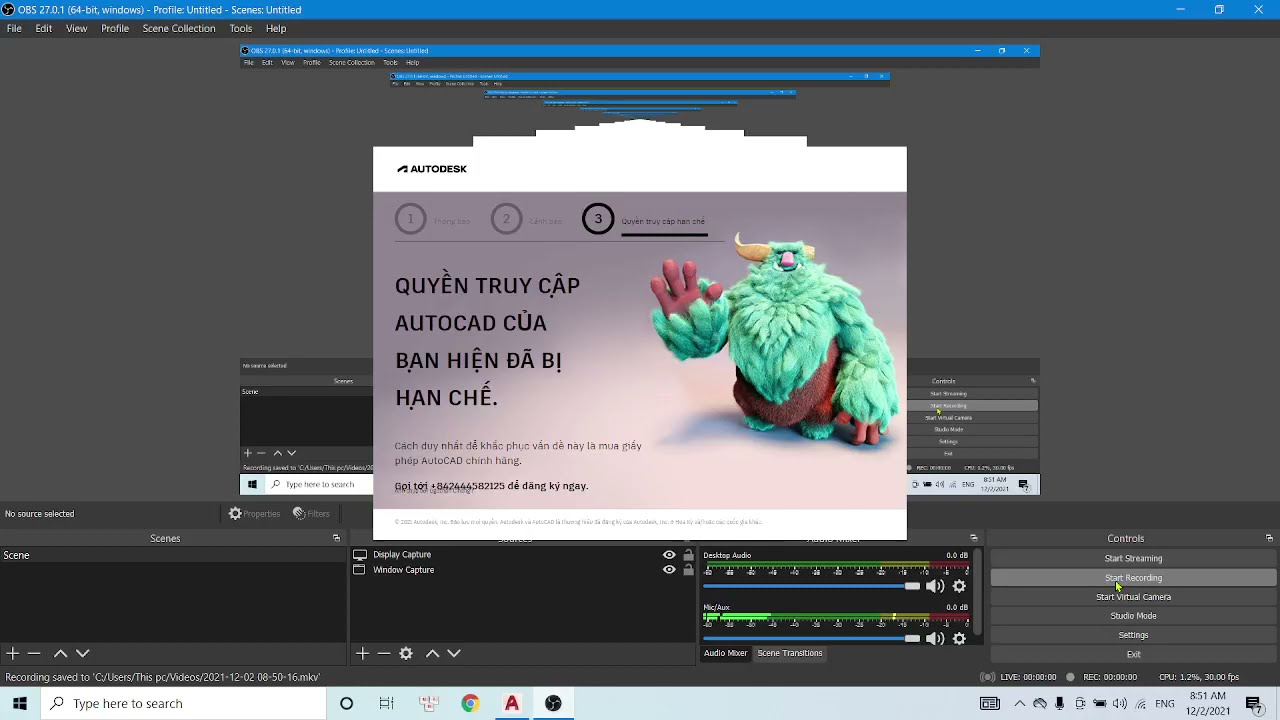Open the Edit menu
Viewport: 1280px width, 720px height.
[44, 28]
